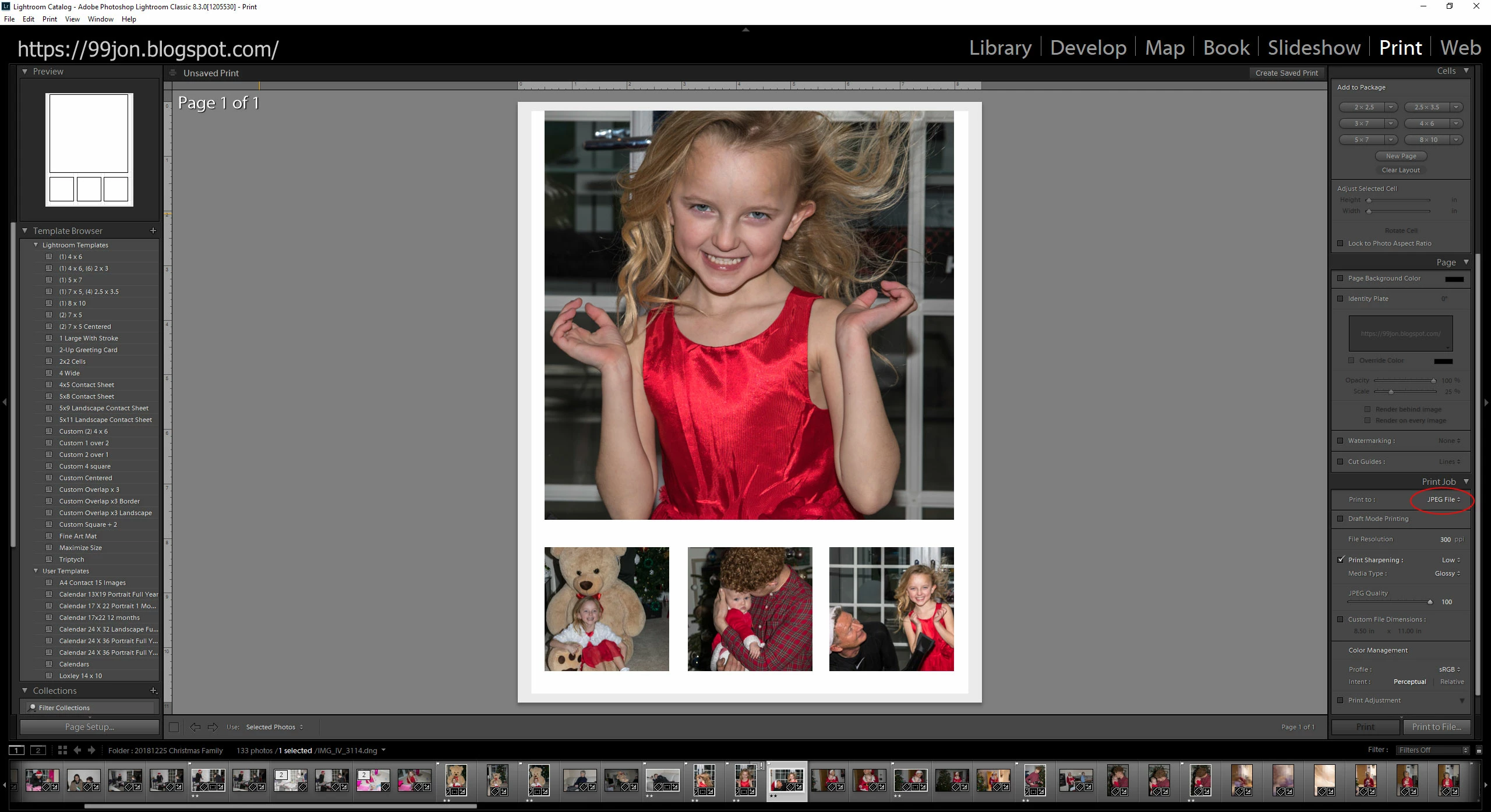Click the grid view icon in the filmstrip bar
1491x812 pixels.
pos(62,750)
